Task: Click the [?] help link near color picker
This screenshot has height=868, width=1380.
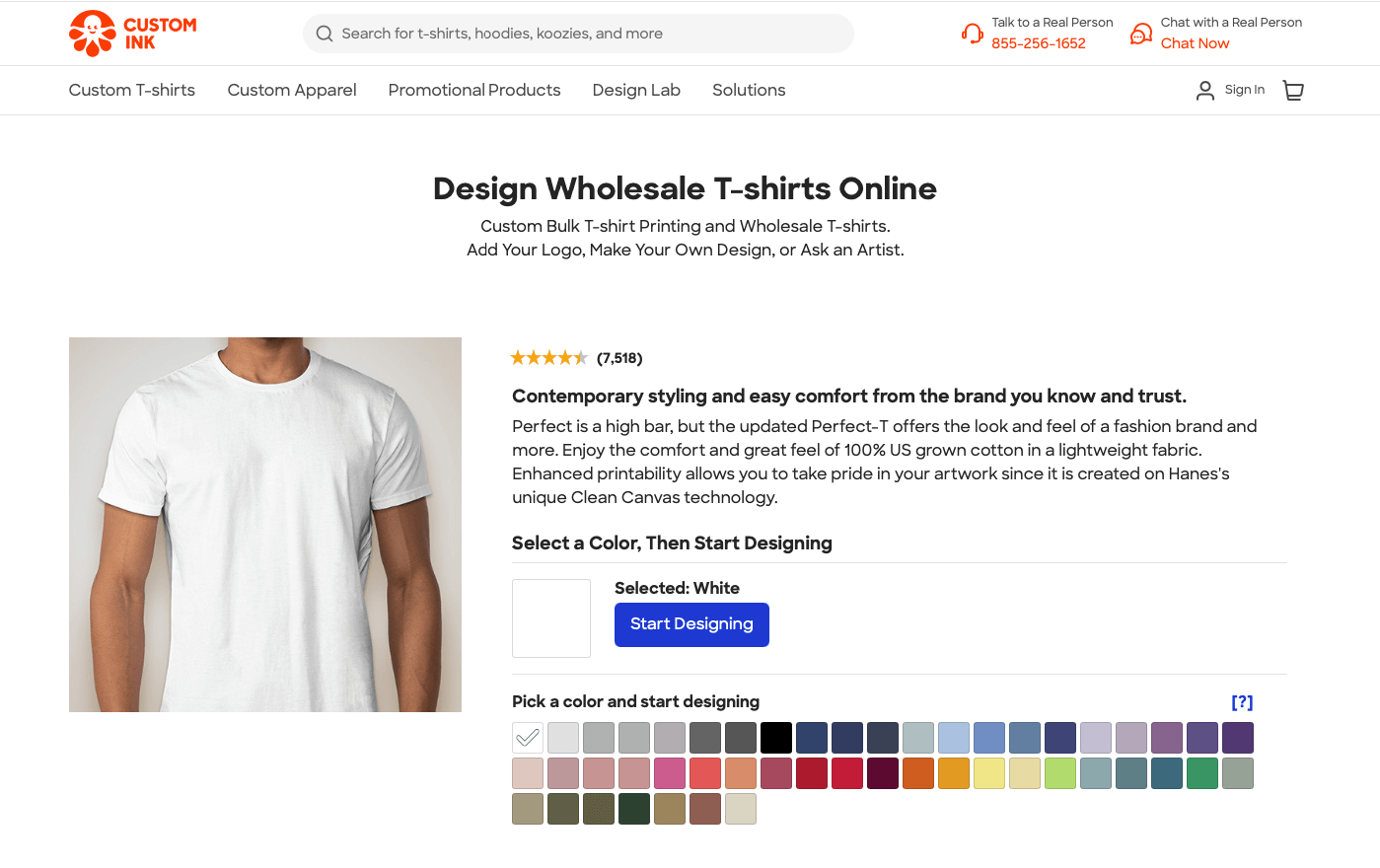Action: [x=1242, y=701]
